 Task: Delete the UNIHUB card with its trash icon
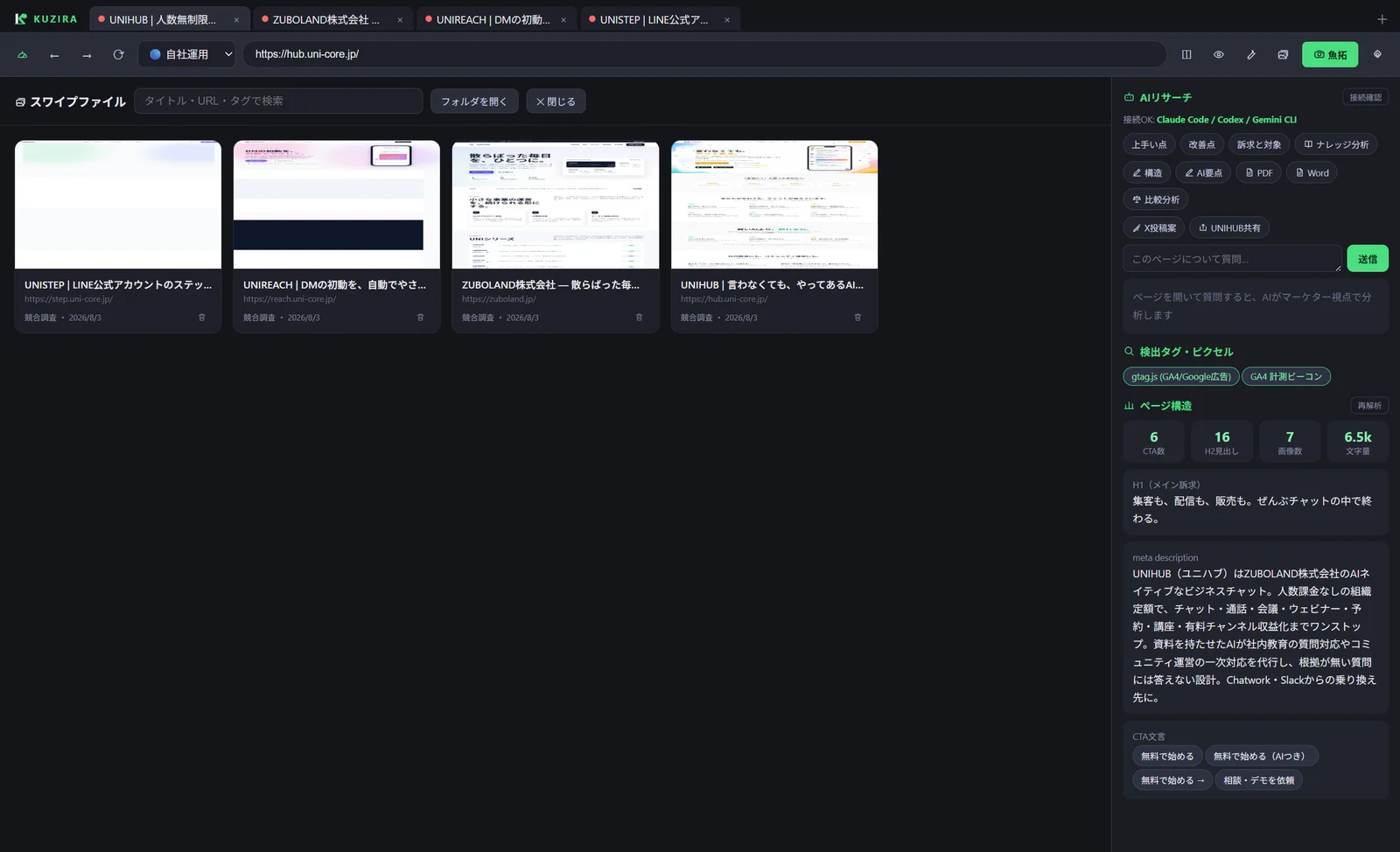click(x=857, y=318)
